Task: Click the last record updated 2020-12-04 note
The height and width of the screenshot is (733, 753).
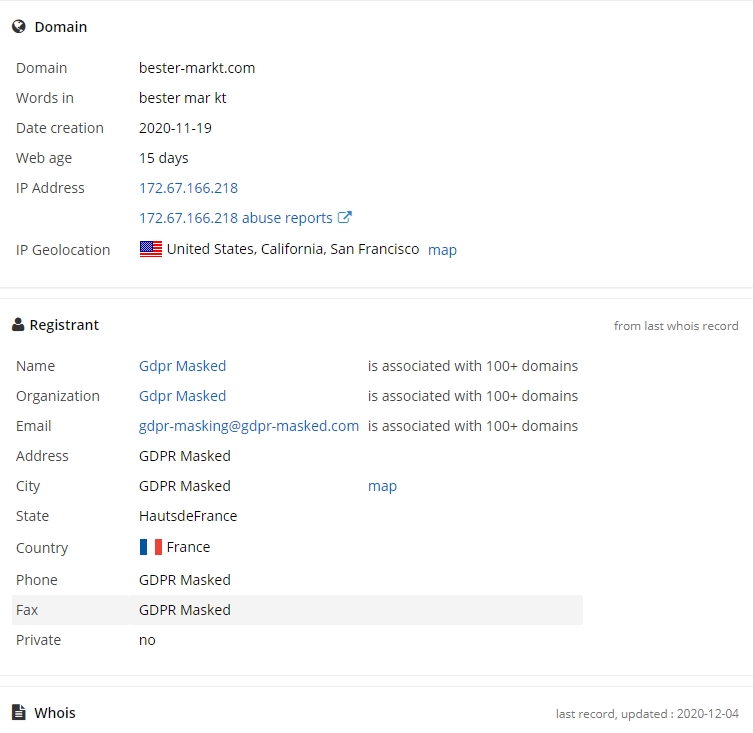Action: coord(647,714)
